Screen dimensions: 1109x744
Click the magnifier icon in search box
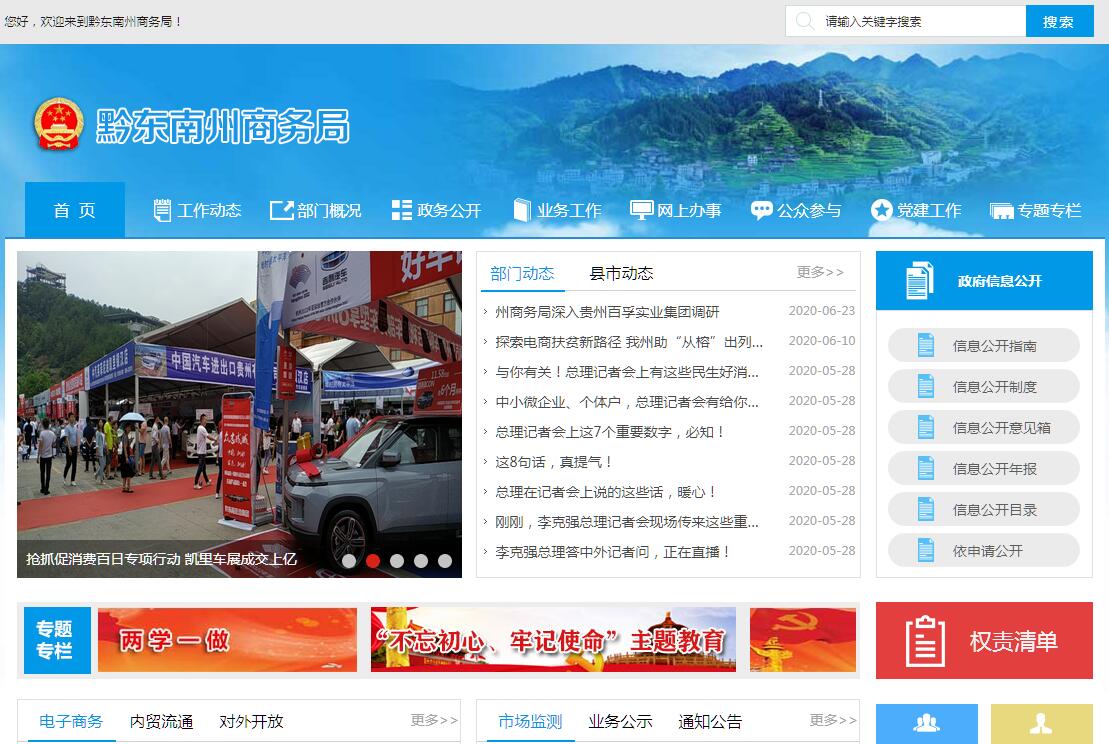coord(804,21)
